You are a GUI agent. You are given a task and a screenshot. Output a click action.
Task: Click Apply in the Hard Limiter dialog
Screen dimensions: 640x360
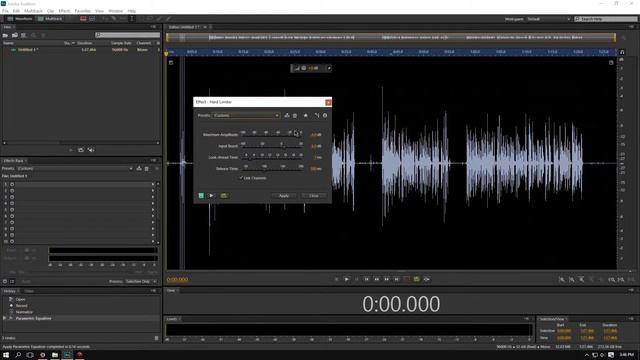click(x=284, y=196)
